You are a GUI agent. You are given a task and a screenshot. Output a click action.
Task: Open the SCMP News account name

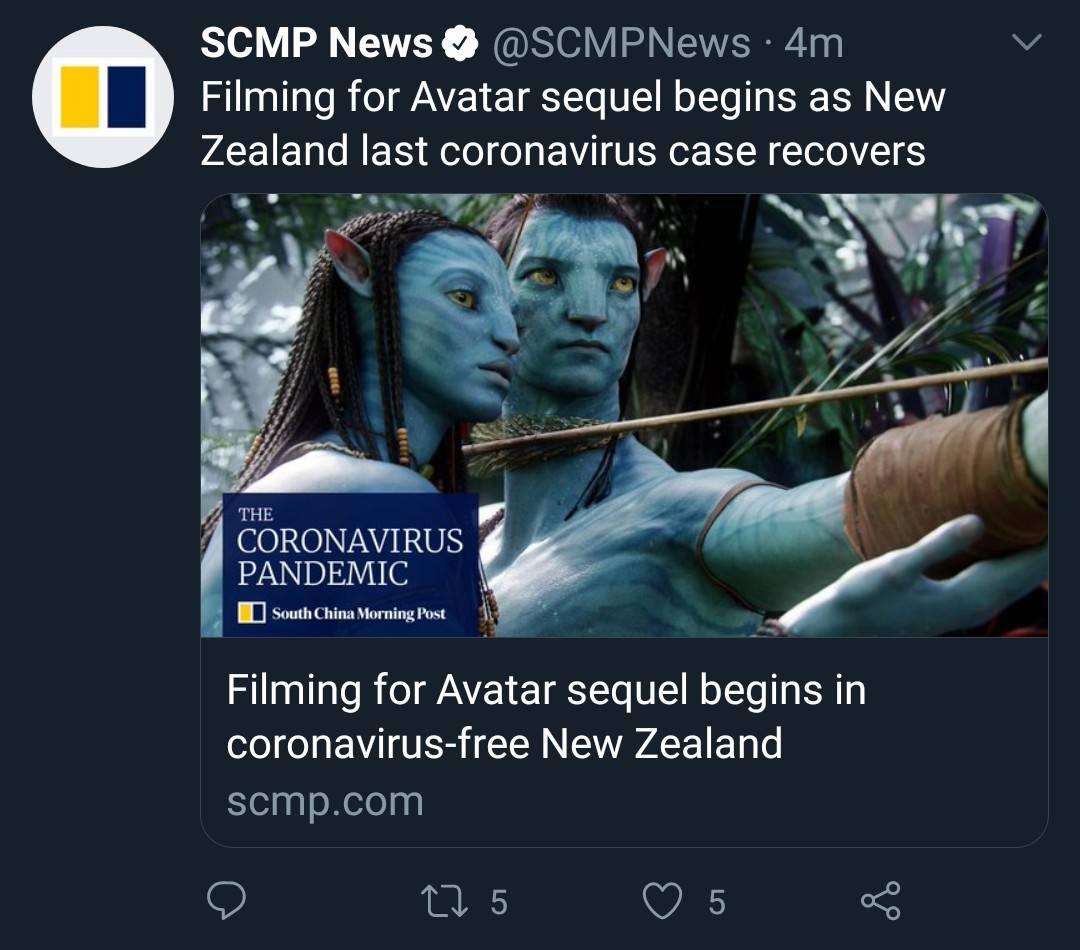tap(316, 43)
